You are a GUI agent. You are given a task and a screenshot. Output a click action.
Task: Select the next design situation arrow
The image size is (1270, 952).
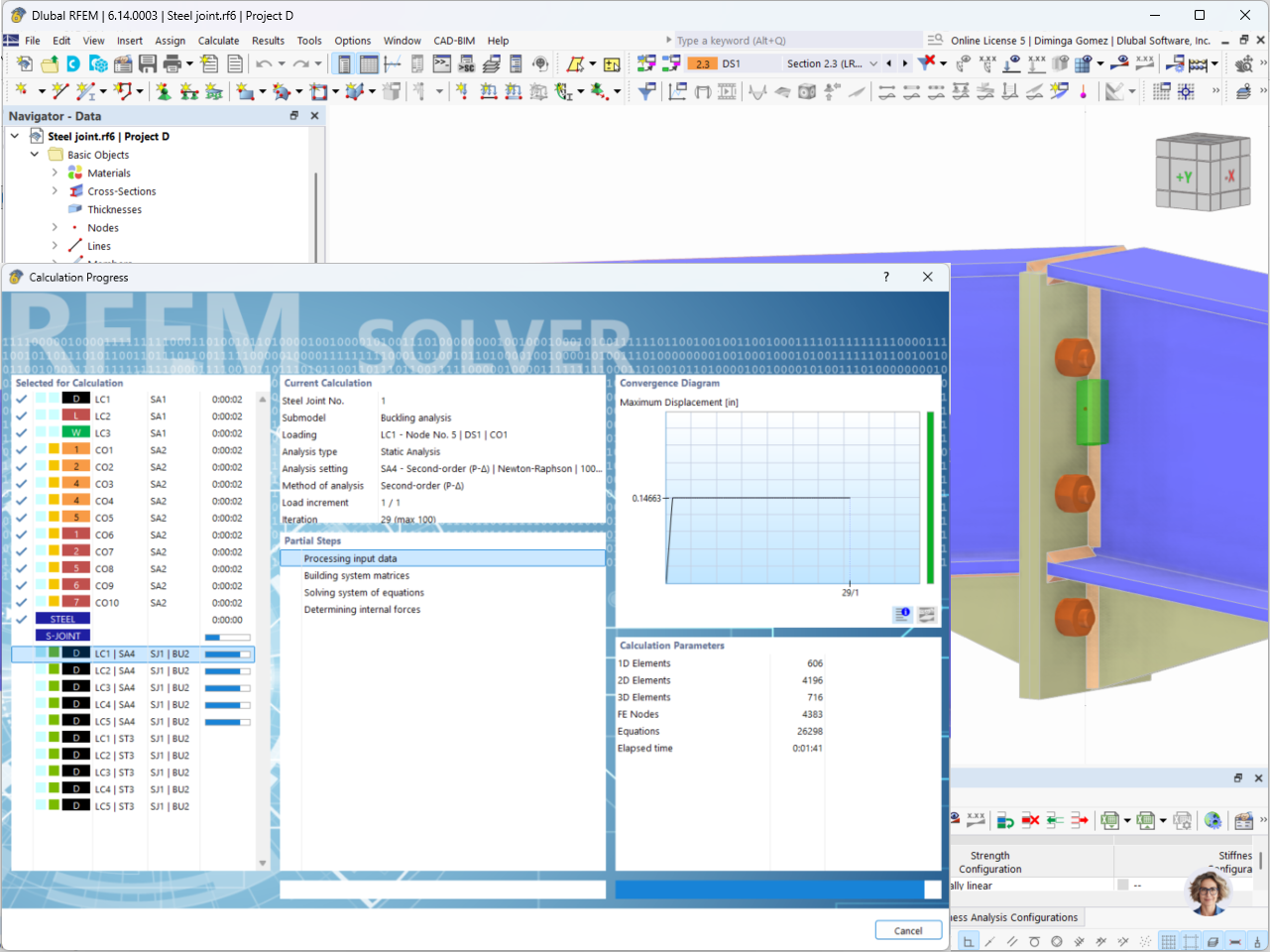coord(904,63)
